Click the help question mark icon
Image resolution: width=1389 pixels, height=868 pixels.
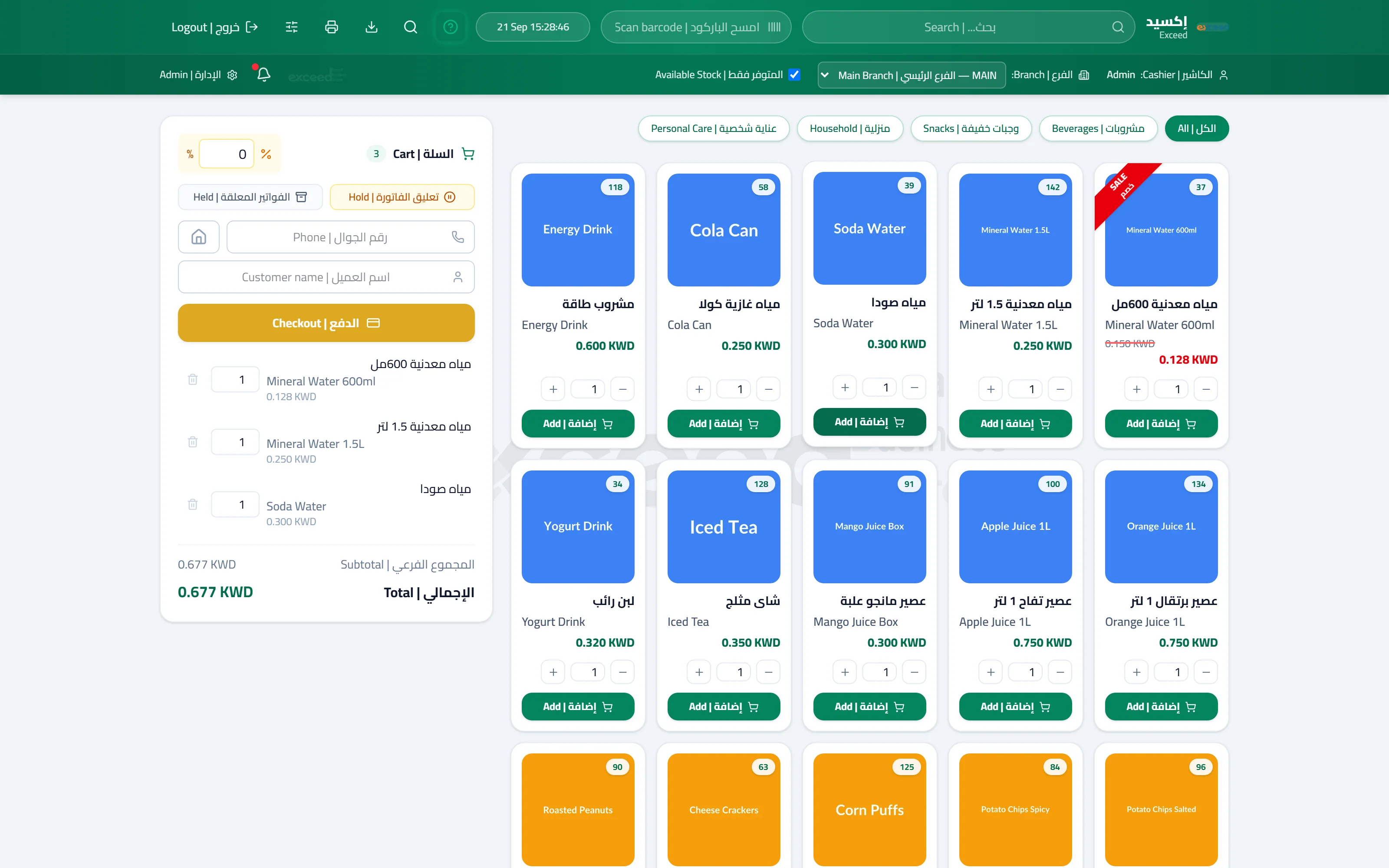coord(451,27)
